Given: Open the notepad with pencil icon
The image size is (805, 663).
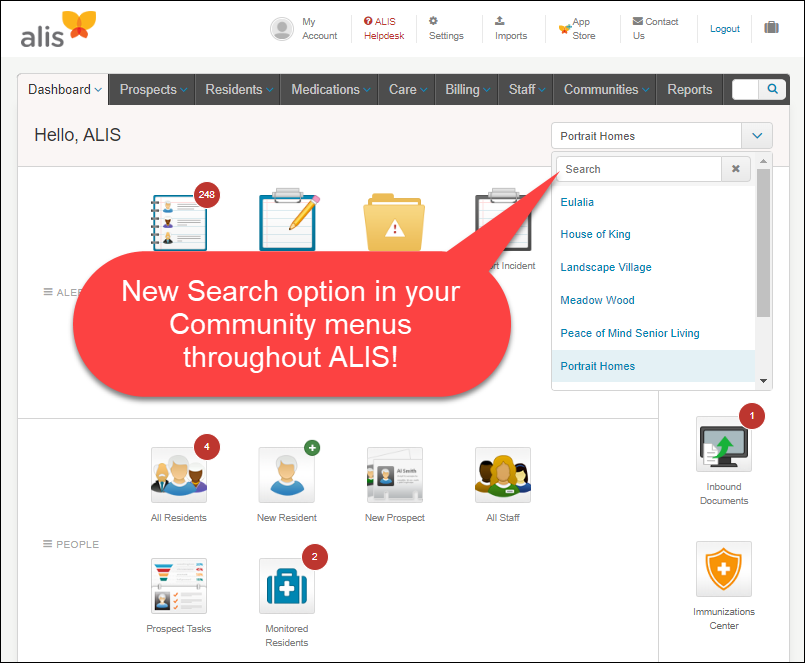Looking at the screenshot, I should [288, 219].
